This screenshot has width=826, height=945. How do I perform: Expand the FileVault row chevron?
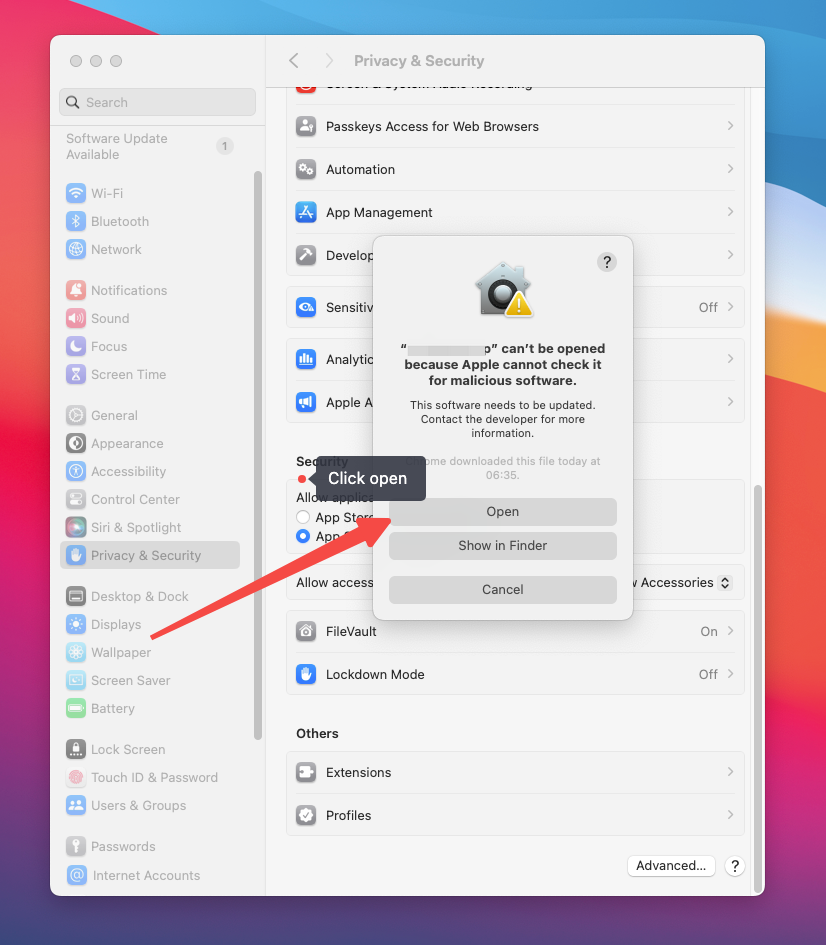tap(730, 631)
